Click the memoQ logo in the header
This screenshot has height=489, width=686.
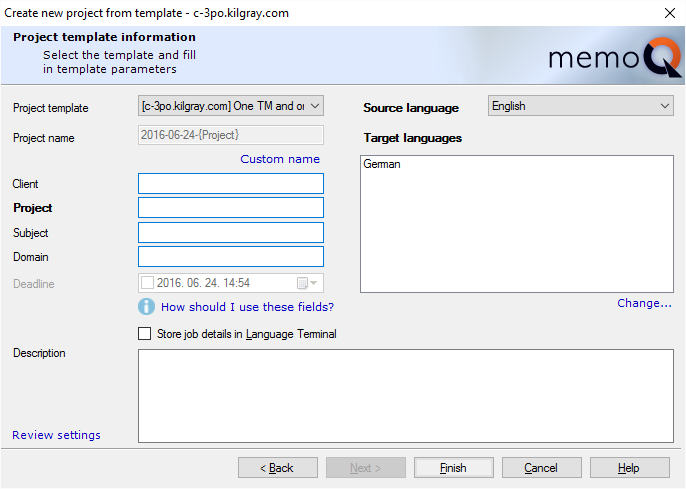614,57
